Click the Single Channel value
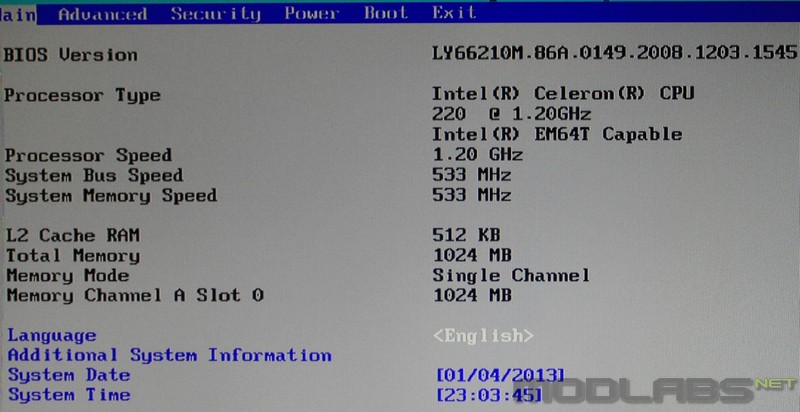Viewport: 800px width, 412px height. point(511,276)
